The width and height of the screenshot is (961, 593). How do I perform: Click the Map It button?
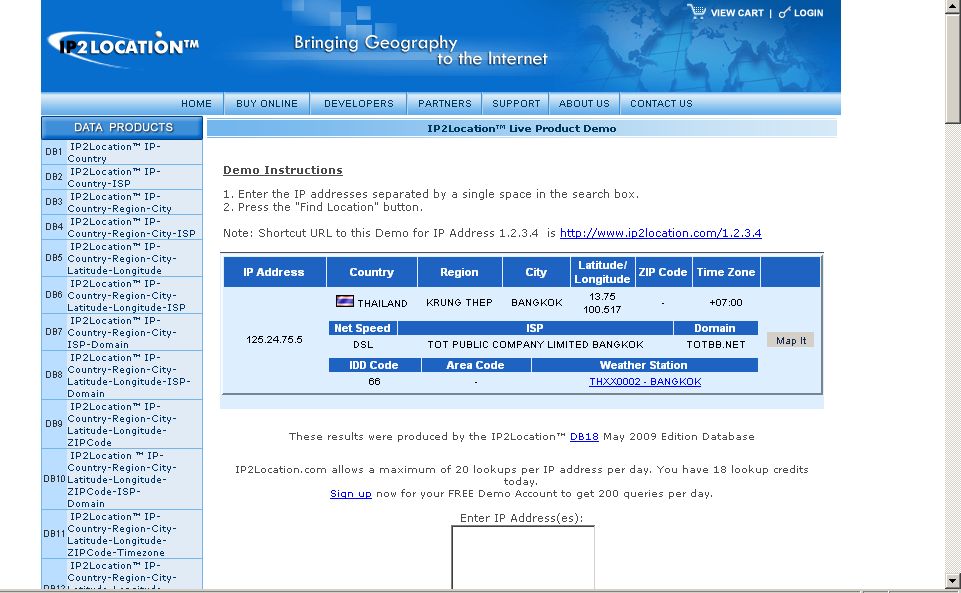pos(791,340)
